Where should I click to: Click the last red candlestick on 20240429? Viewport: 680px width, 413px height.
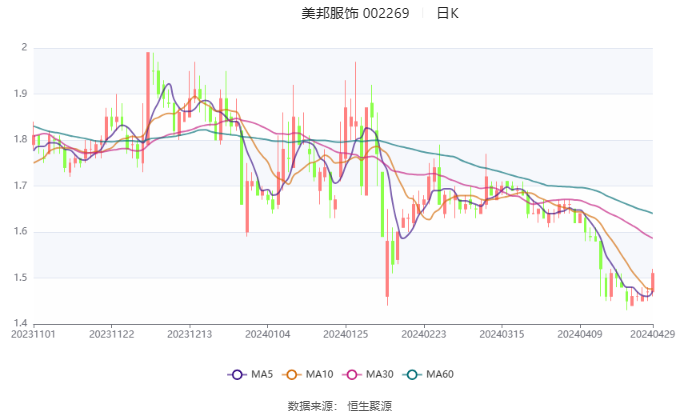[x=652, y=282]
